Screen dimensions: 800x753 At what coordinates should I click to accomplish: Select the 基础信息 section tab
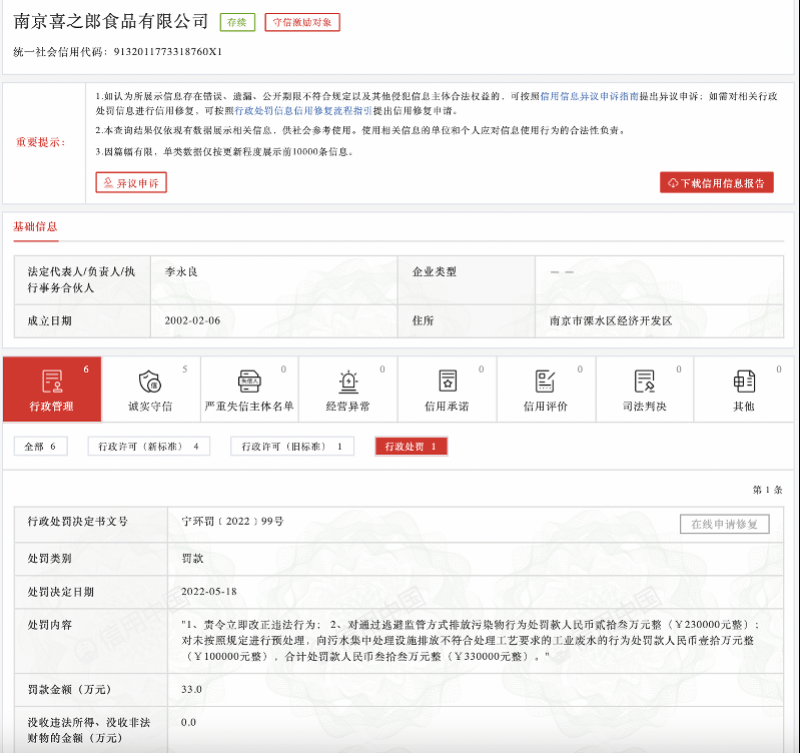pos(35,227)
